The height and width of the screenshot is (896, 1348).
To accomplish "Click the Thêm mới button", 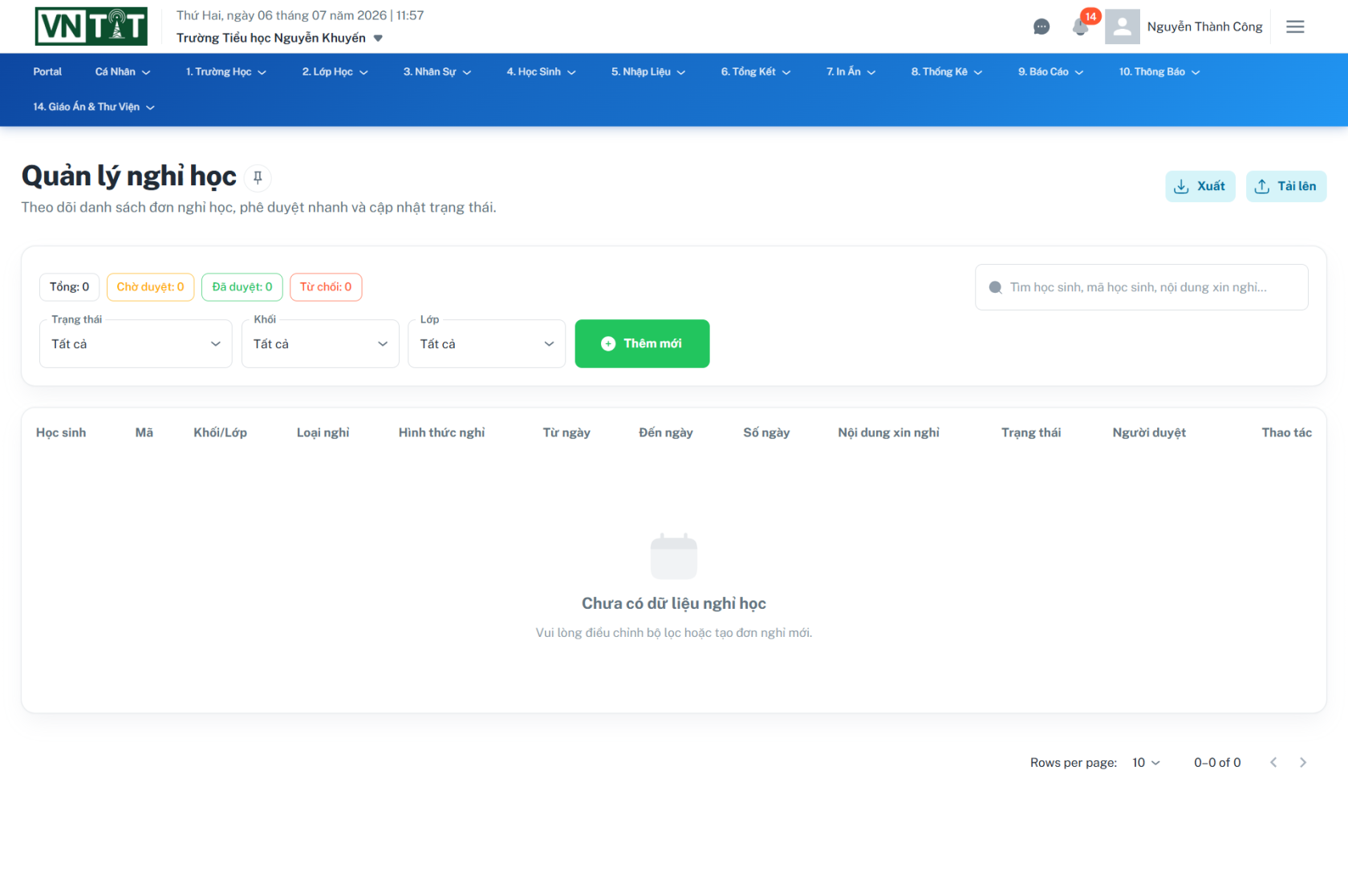I will [x=642, y=344].
